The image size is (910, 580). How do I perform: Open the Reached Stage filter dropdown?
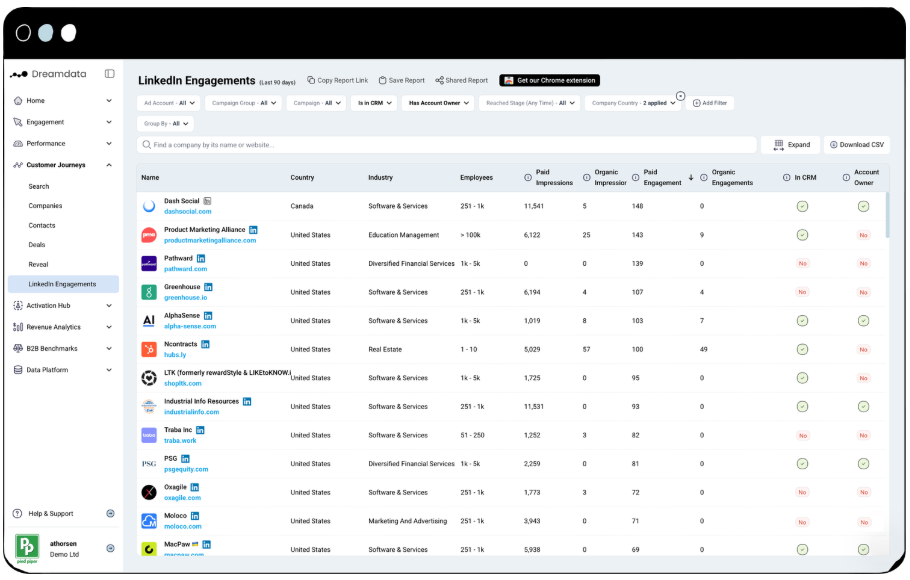pos(529,103)
